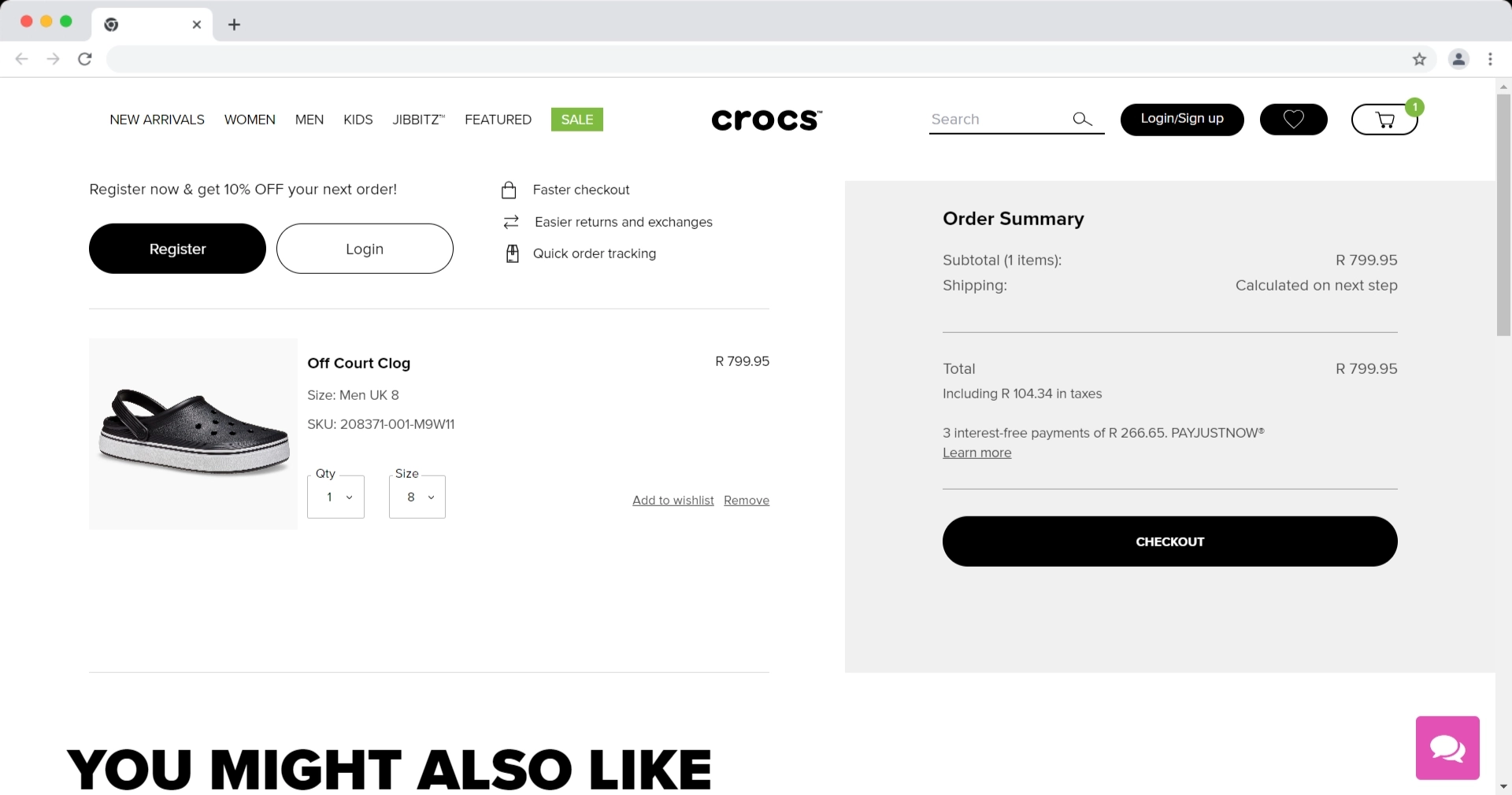This screenshot has height=795, width=1512.
Task: Open the shopping cart icon
Action: (x=1384, y=120)
